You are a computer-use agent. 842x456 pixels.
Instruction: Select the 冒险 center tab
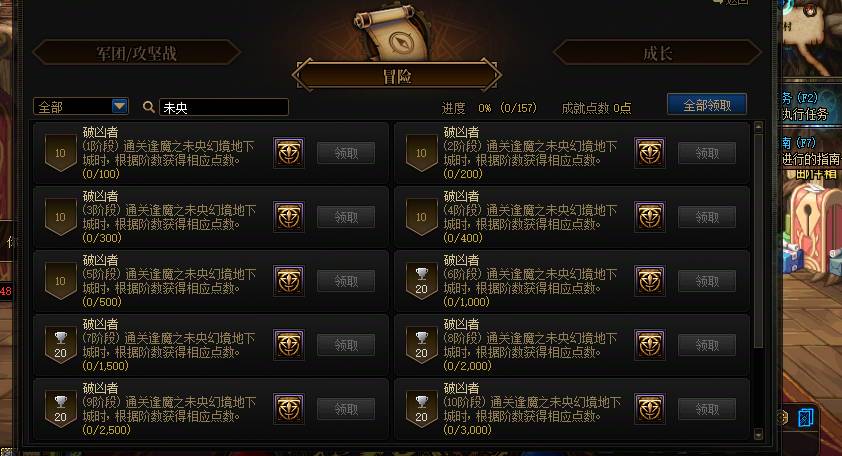[397, 76]
